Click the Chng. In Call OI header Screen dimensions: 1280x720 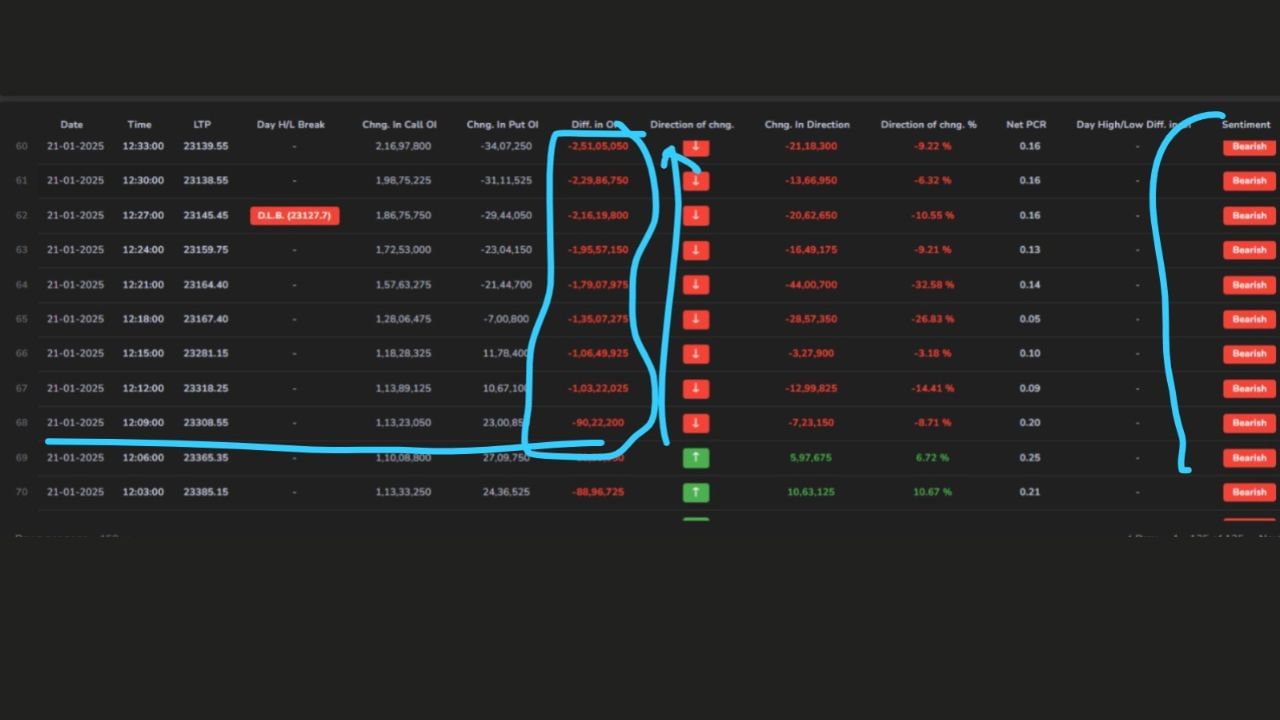click(x=399, y=125)
